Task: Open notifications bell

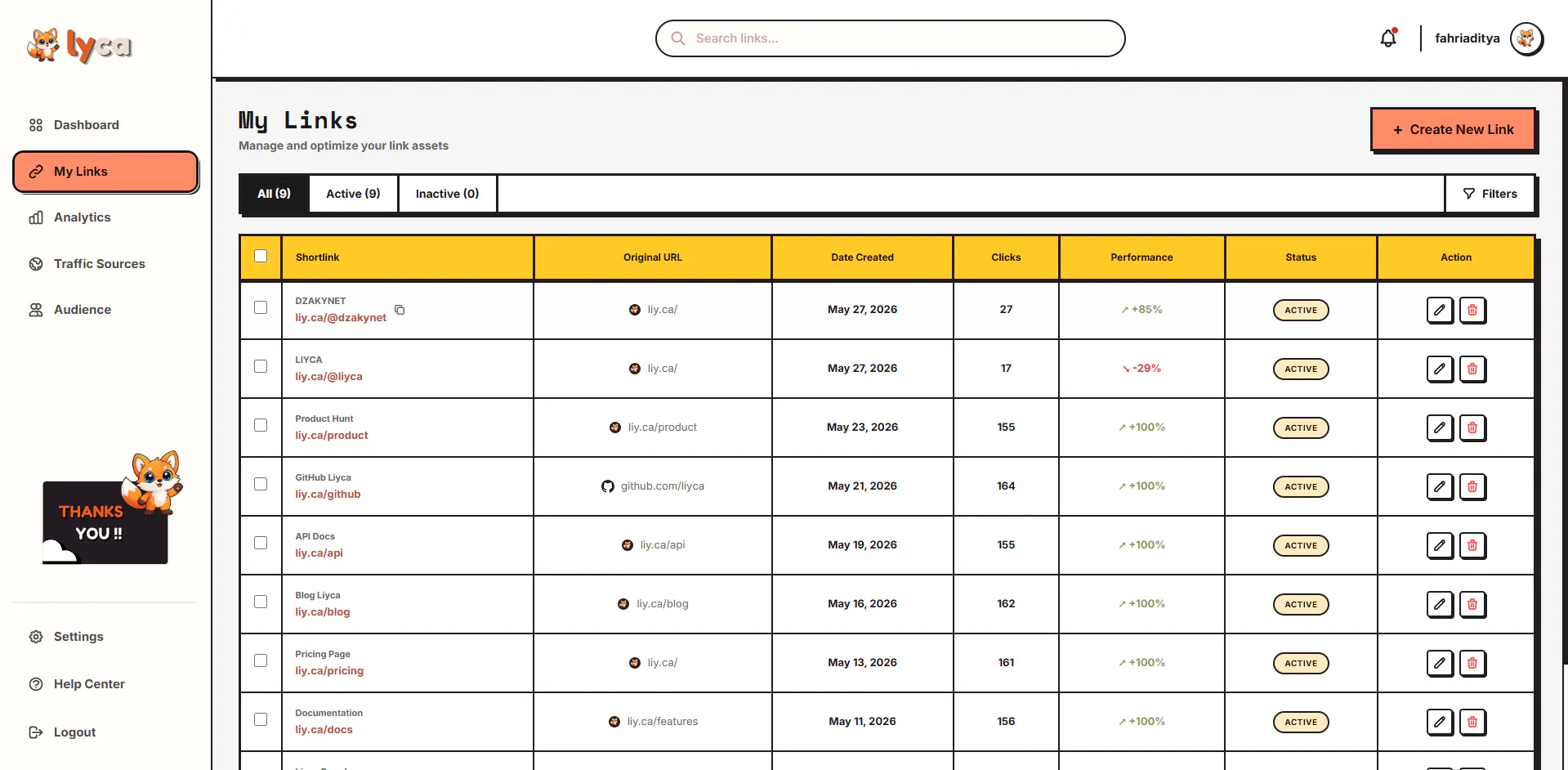Action: pyautogui.click(x=1388, y=38)
